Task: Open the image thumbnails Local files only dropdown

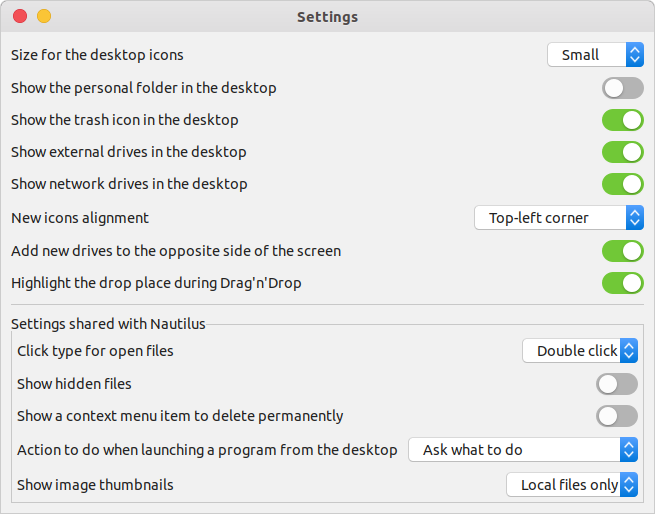Action: [572, 485]
